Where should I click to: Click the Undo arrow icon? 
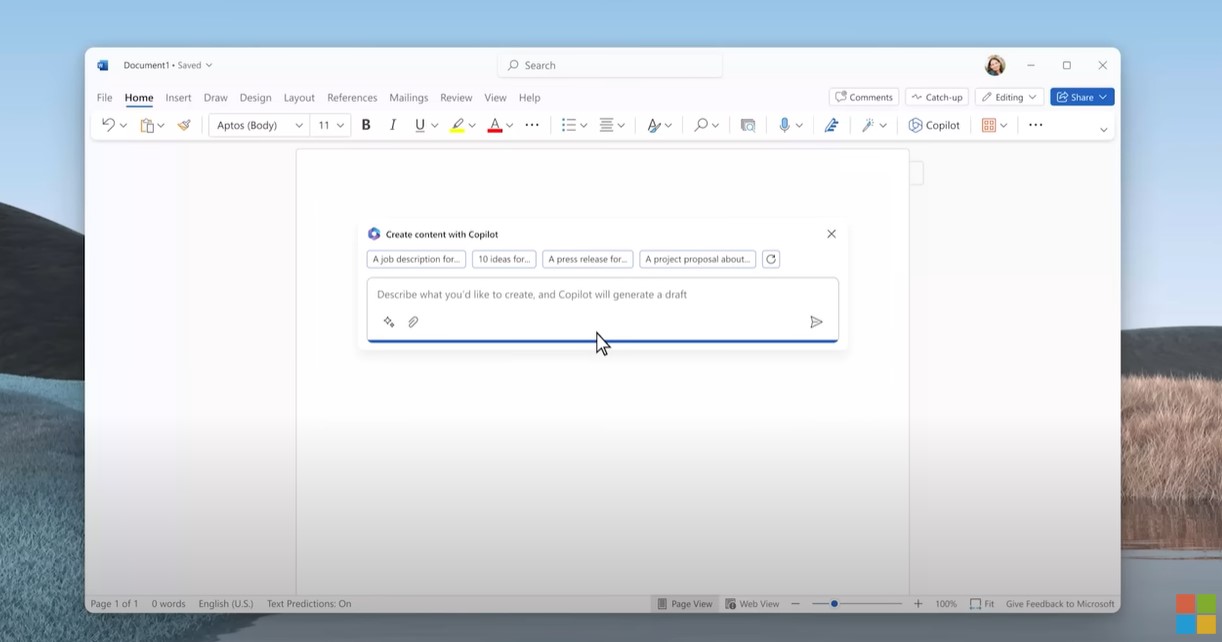click(x=108, y=125)
